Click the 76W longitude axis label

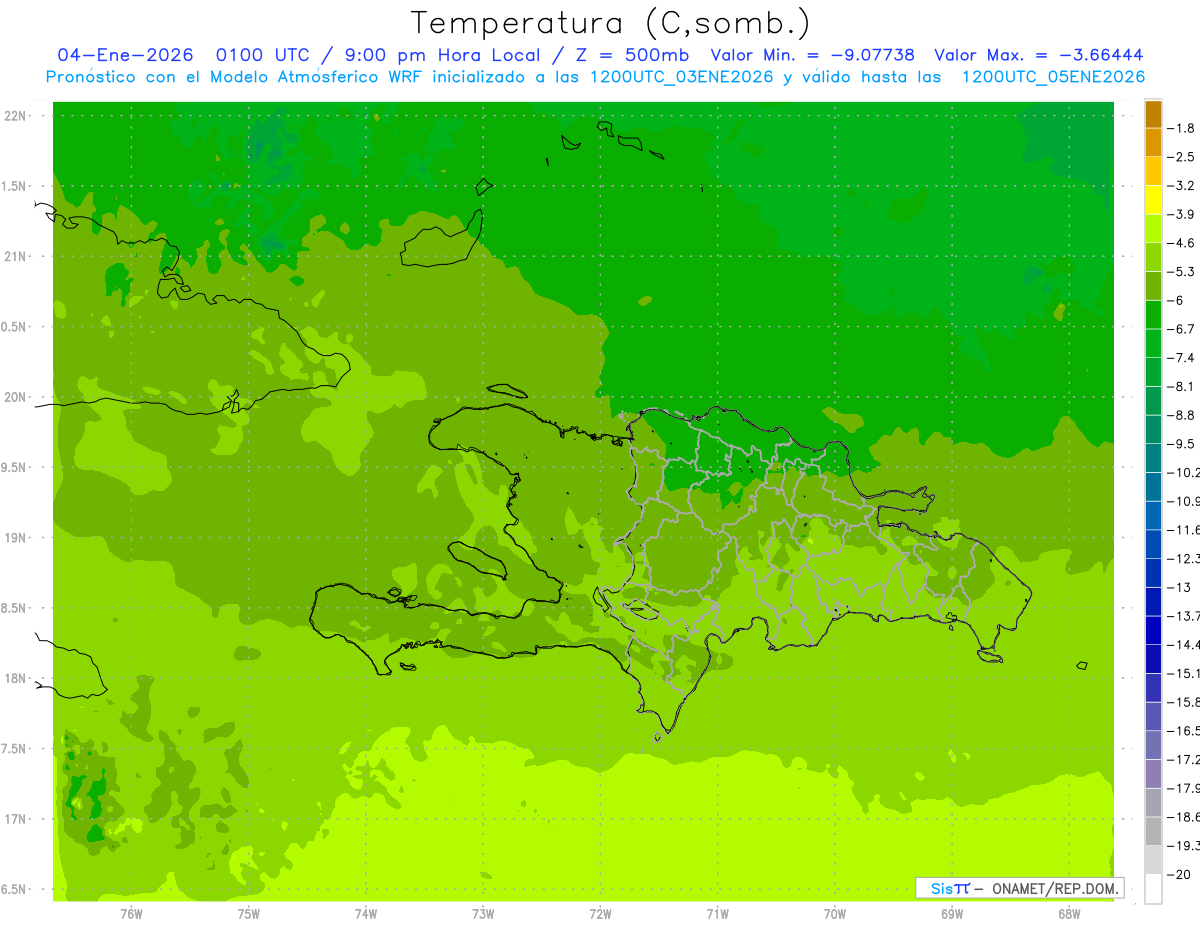coord(131,913)
